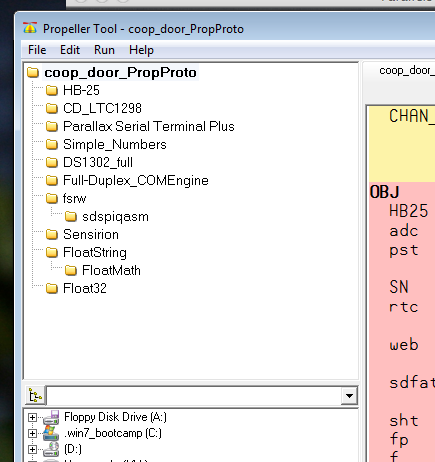The image size is (435, 462).
Task: Expand the .win7_bootcamp (C:) node
Action: [x=32, y=433]
